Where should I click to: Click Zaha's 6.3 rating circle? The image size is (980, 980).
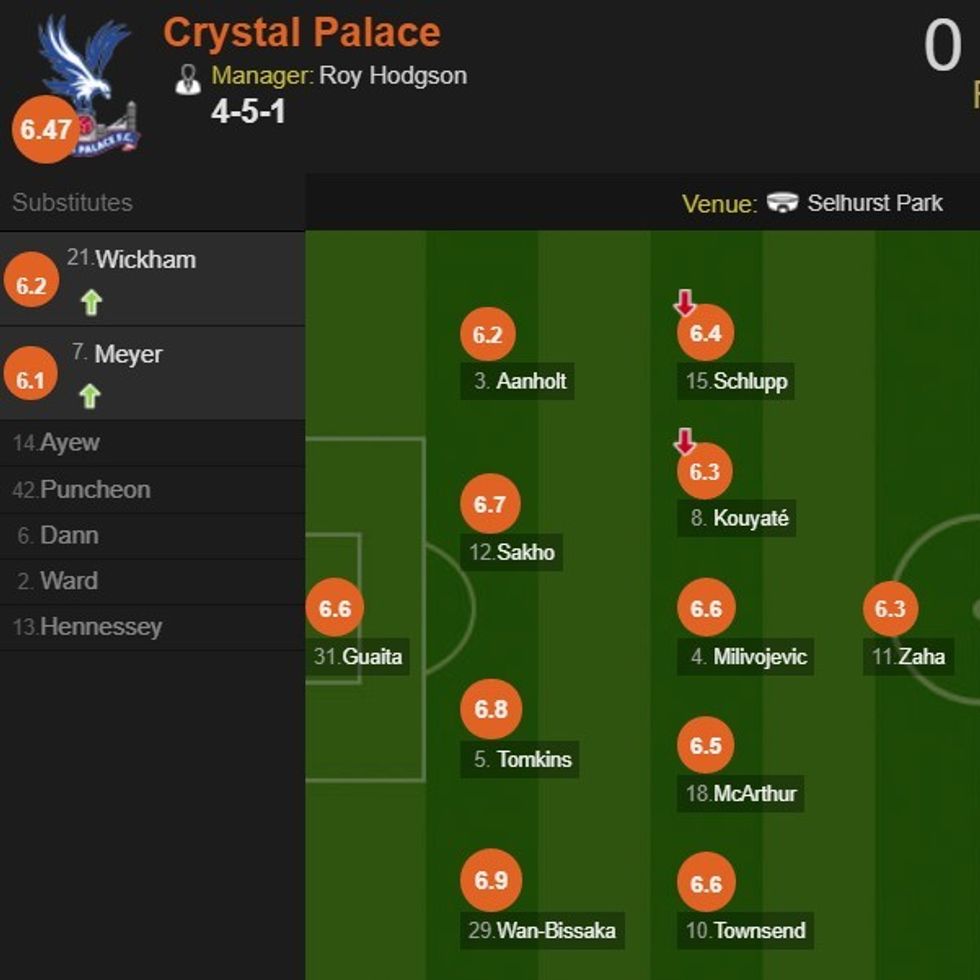pyautogui.click(x=890, y=609)
